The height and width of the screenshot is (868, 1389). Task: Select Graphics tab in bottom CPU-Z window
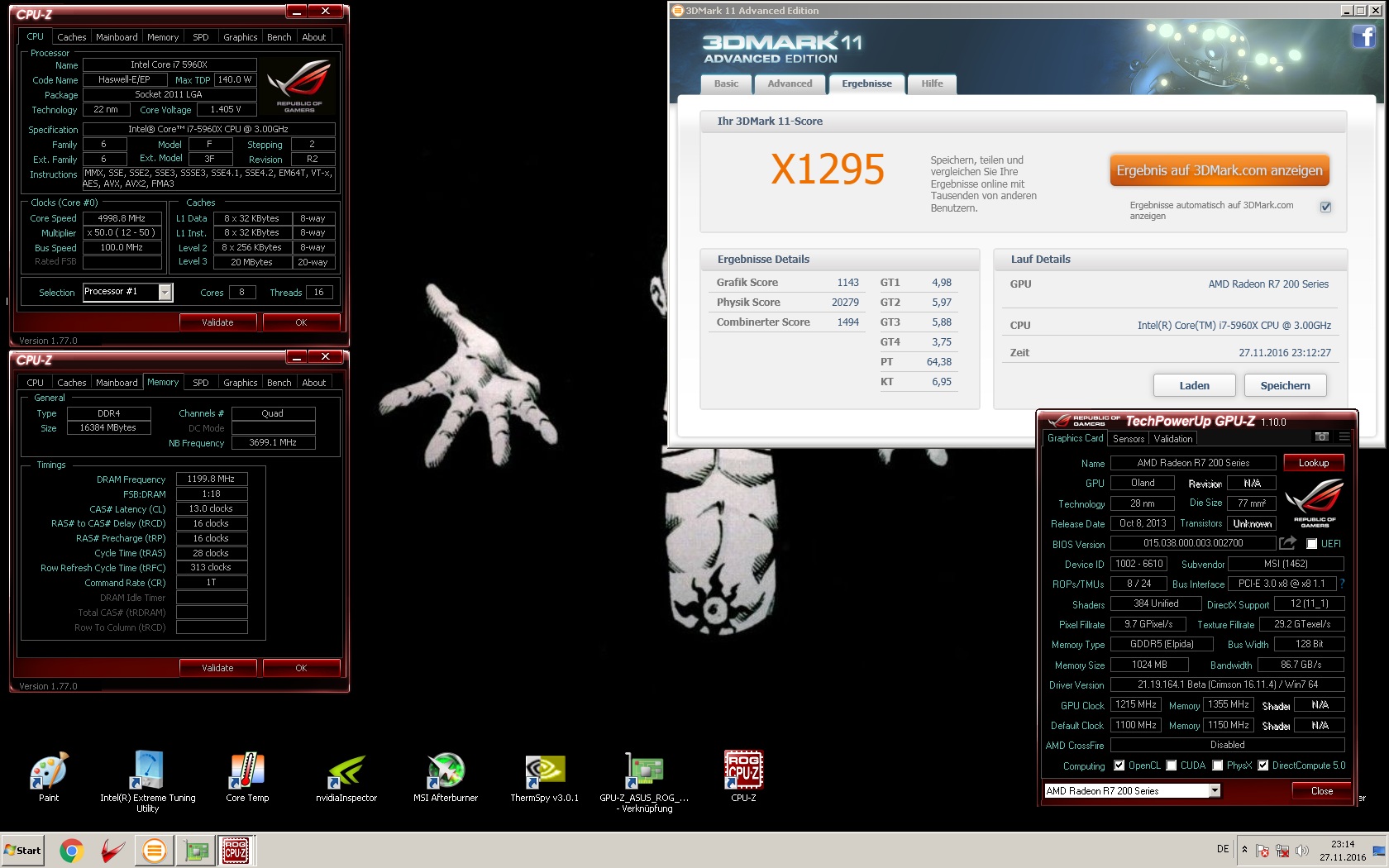[241, 383]
